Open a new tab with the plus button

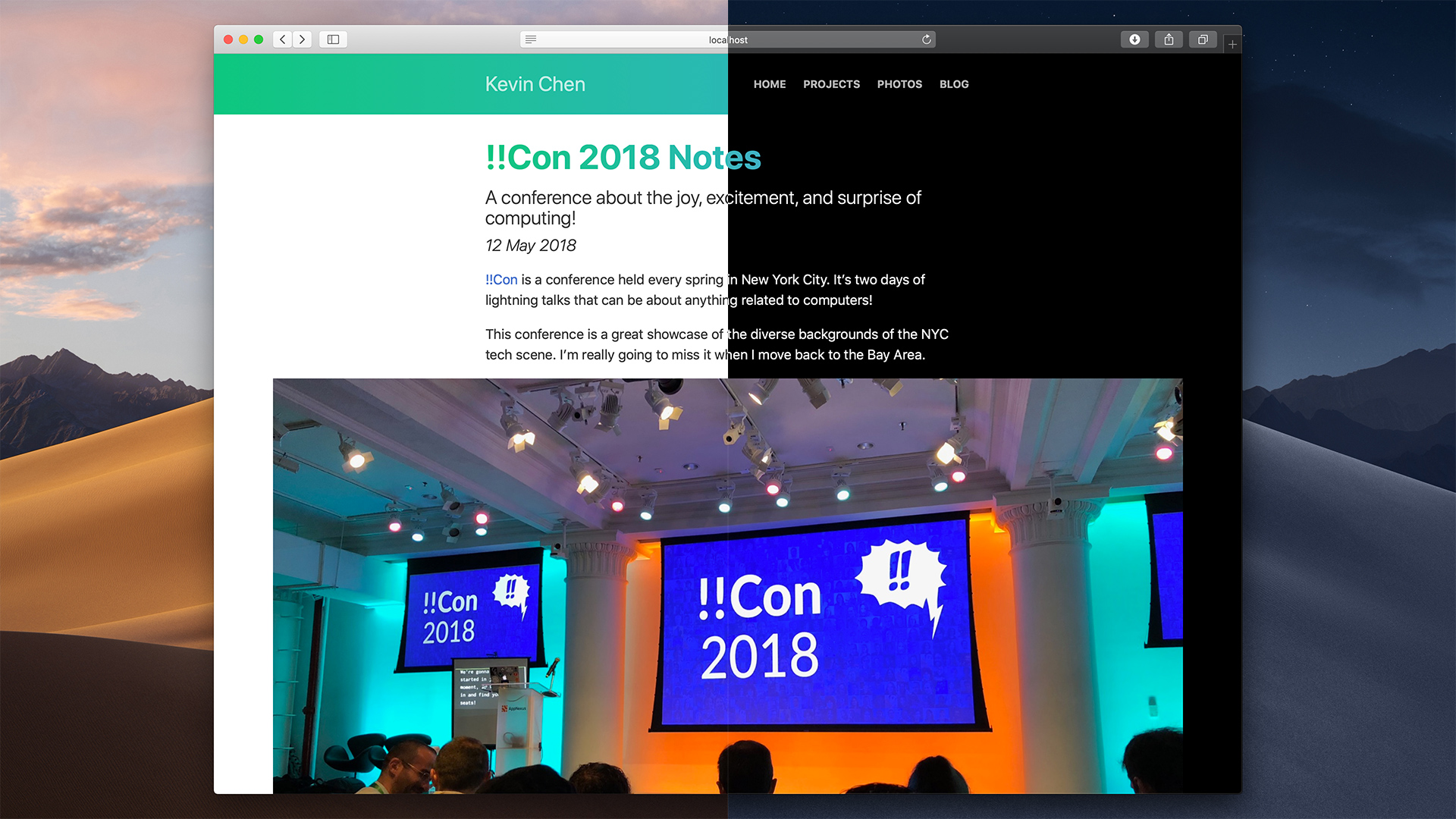(1232, 44)
